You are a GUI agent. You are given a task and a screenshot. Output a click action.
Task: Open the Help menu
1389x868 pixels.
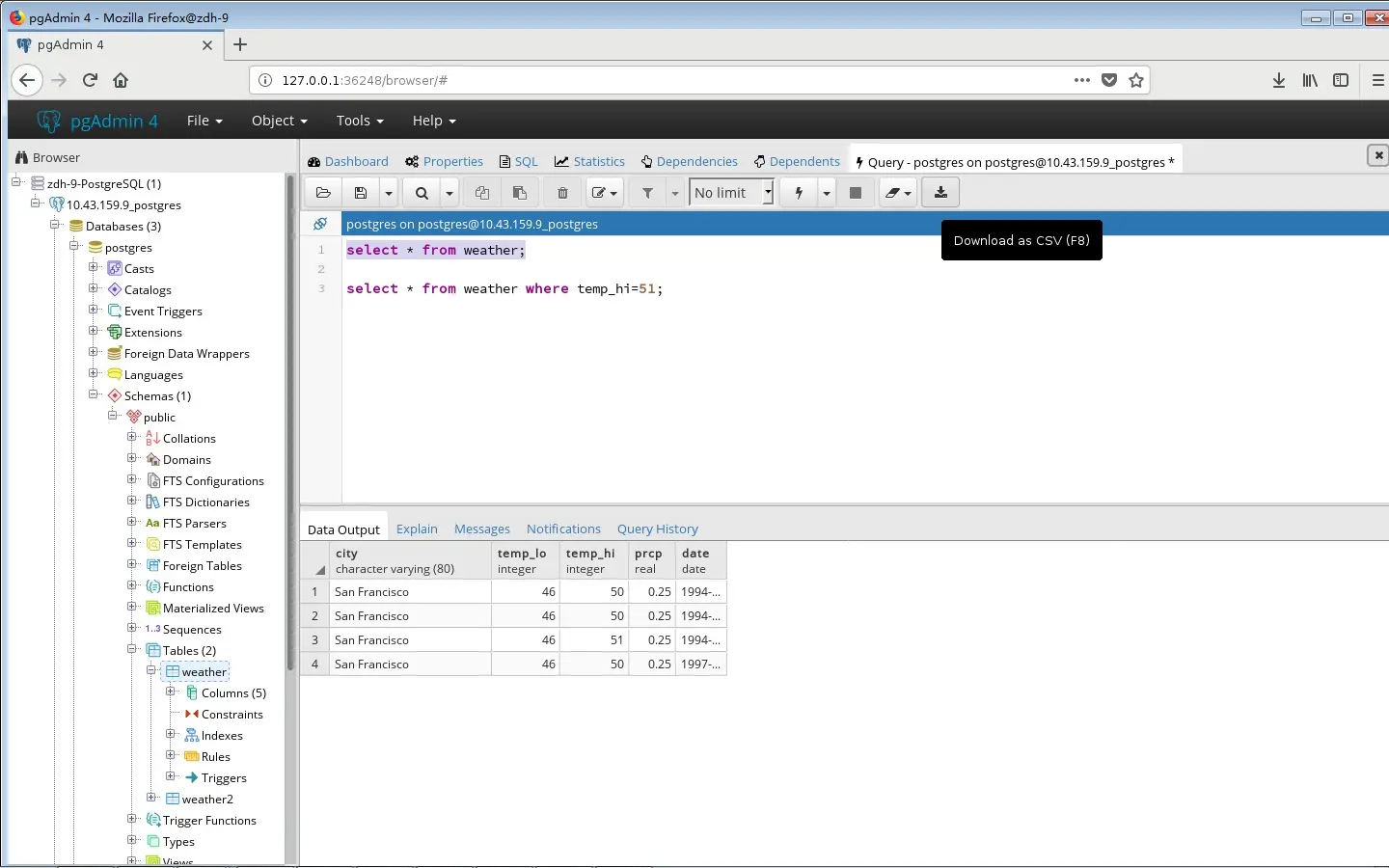434,121
